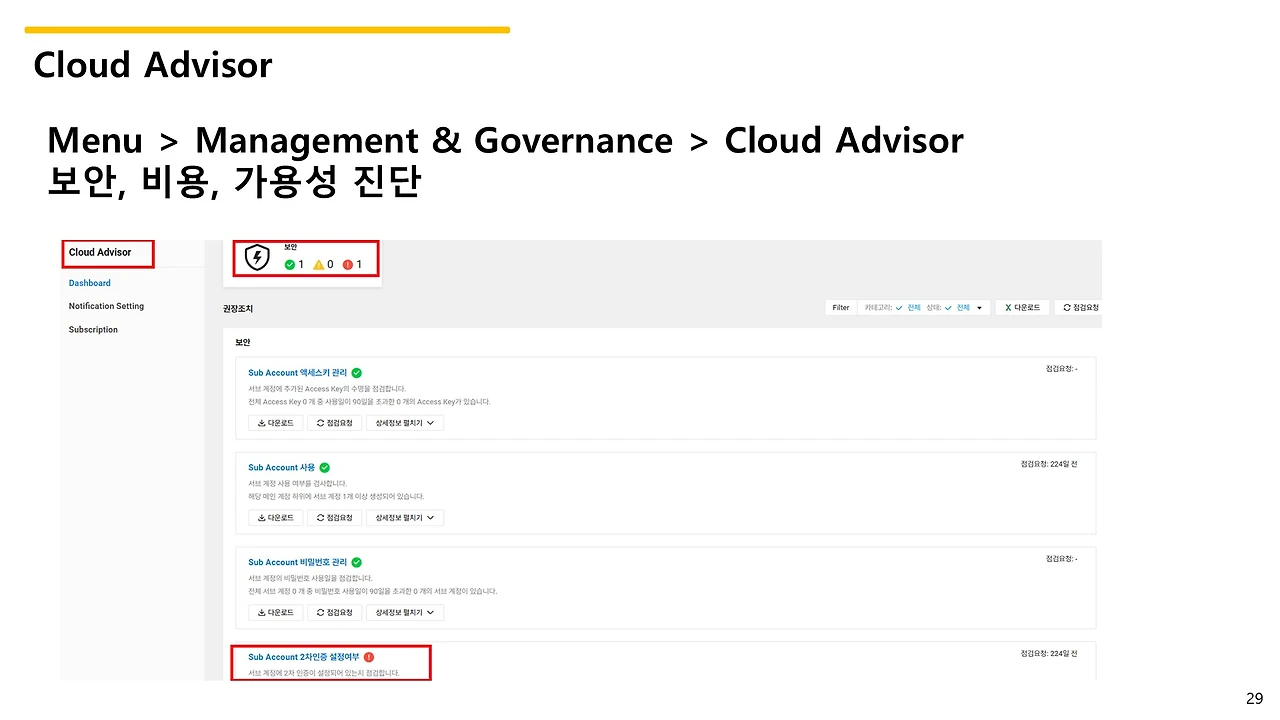
Task: Click the security shield icon
Action: (x=257, y=258)
